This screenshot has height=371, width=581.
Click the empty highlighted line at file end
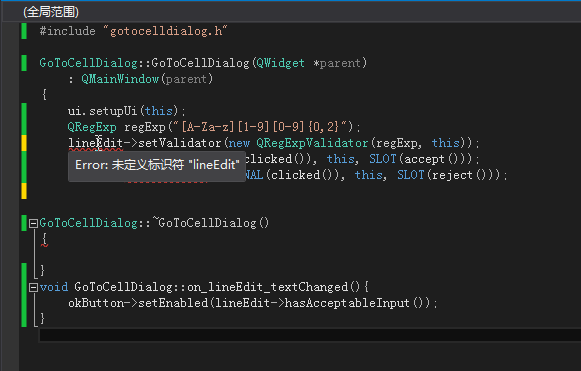tap(310, 335)
